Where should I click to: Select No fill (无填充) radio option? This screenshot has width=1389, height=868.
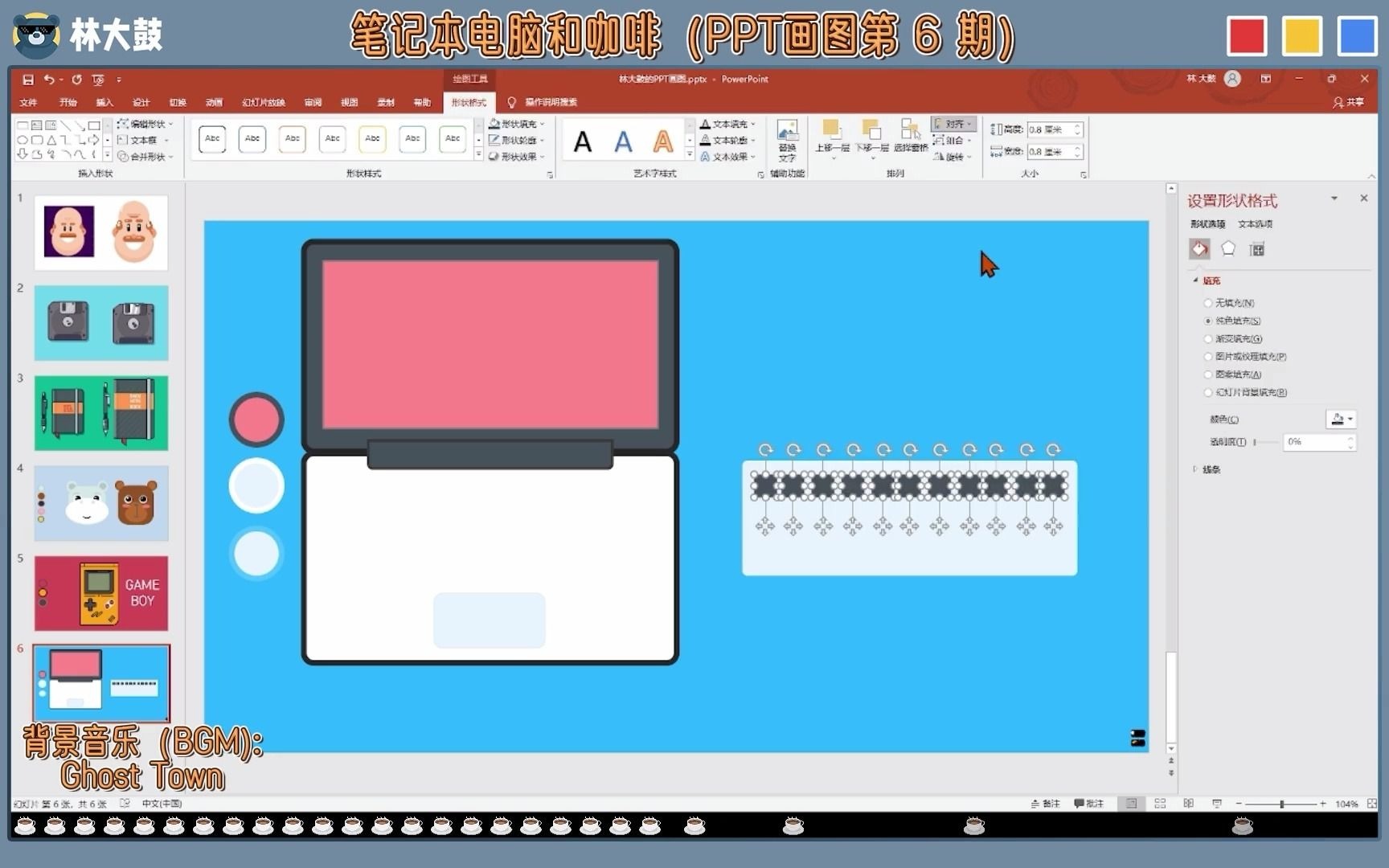tap(1207, 303)
